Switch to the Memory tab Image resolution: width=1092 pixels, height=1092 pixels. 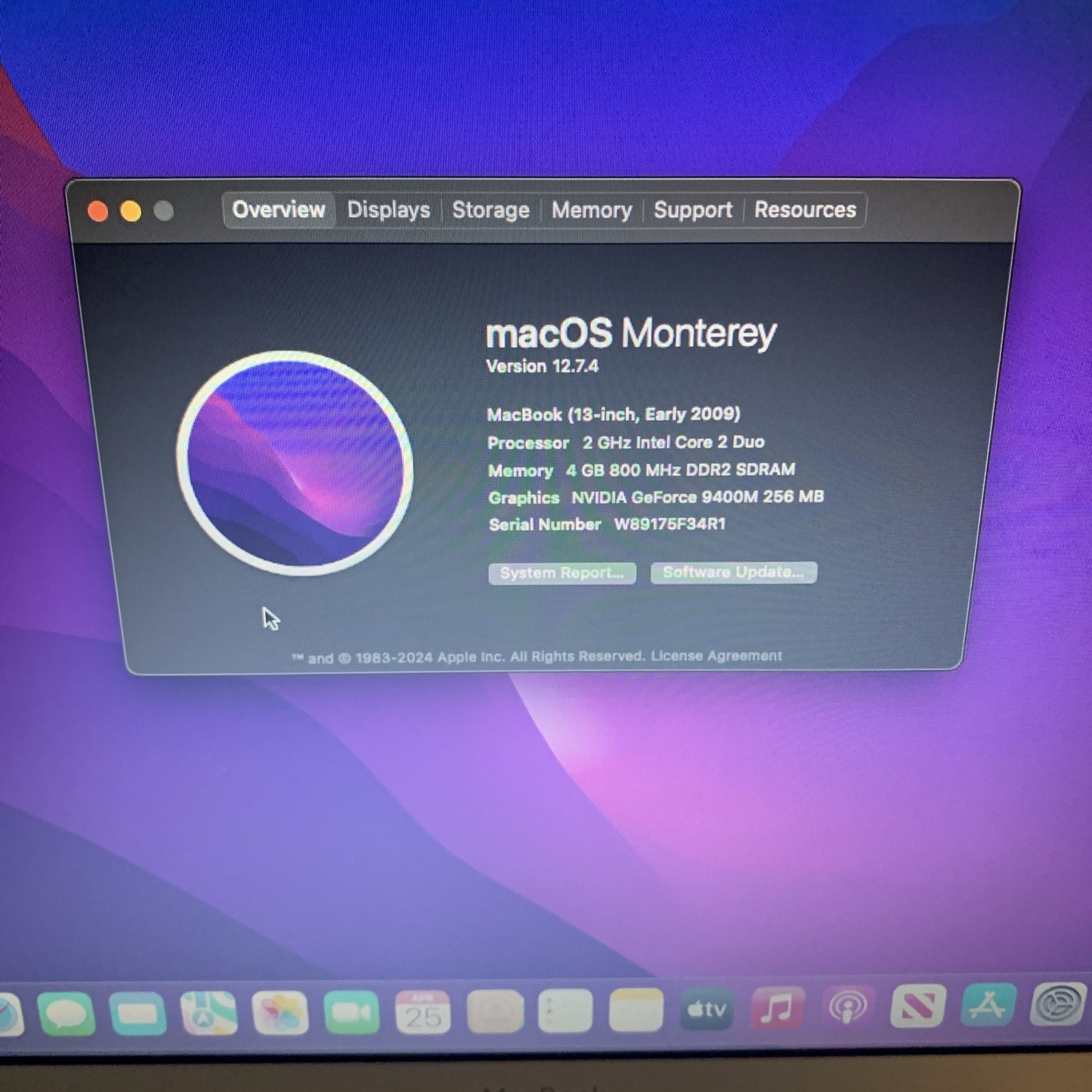click(x=591, y=210)
